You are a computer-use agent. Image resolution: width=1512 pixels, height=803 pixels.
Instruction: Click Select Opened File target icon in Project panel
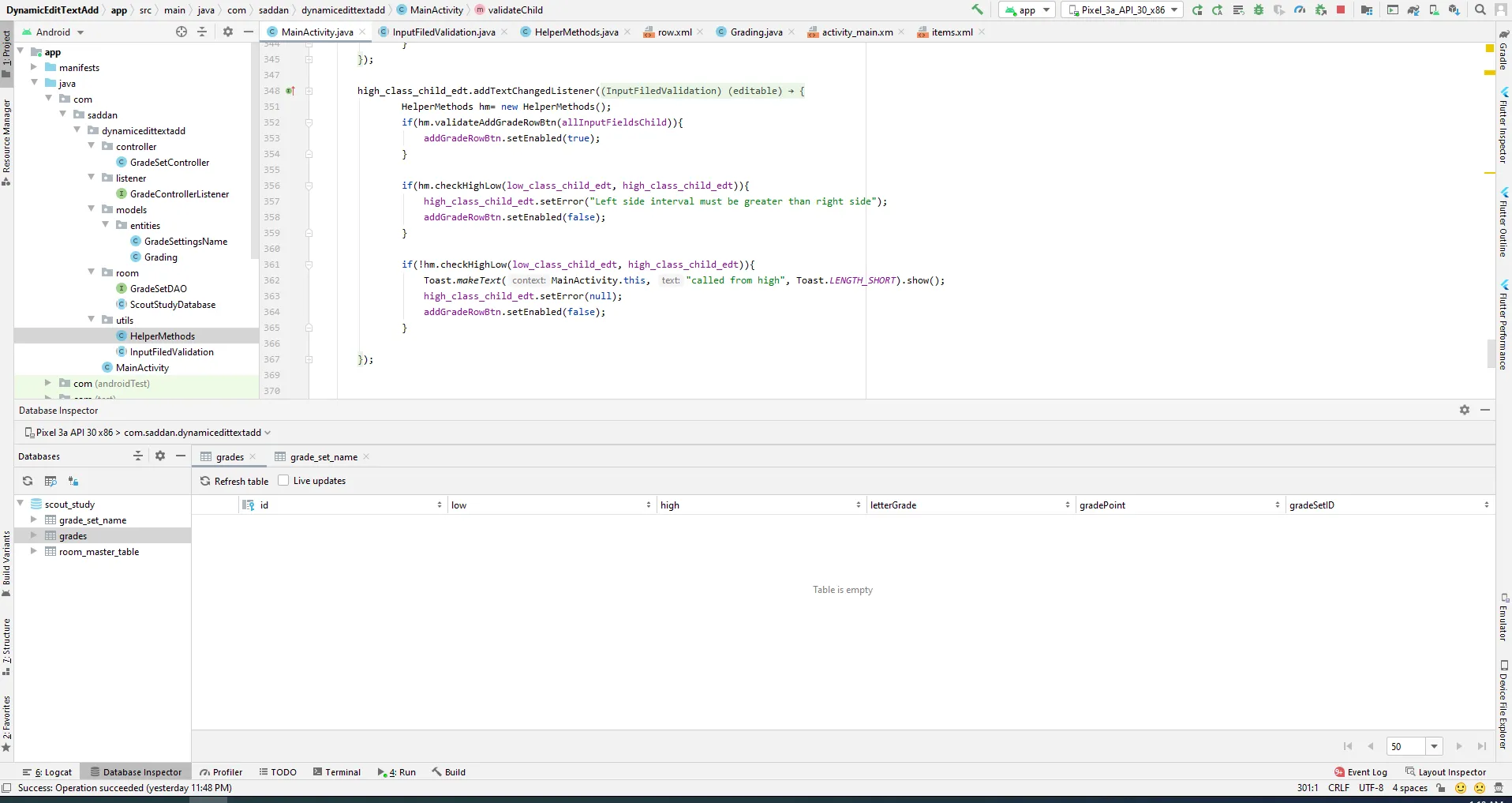[x=182, y=32]
